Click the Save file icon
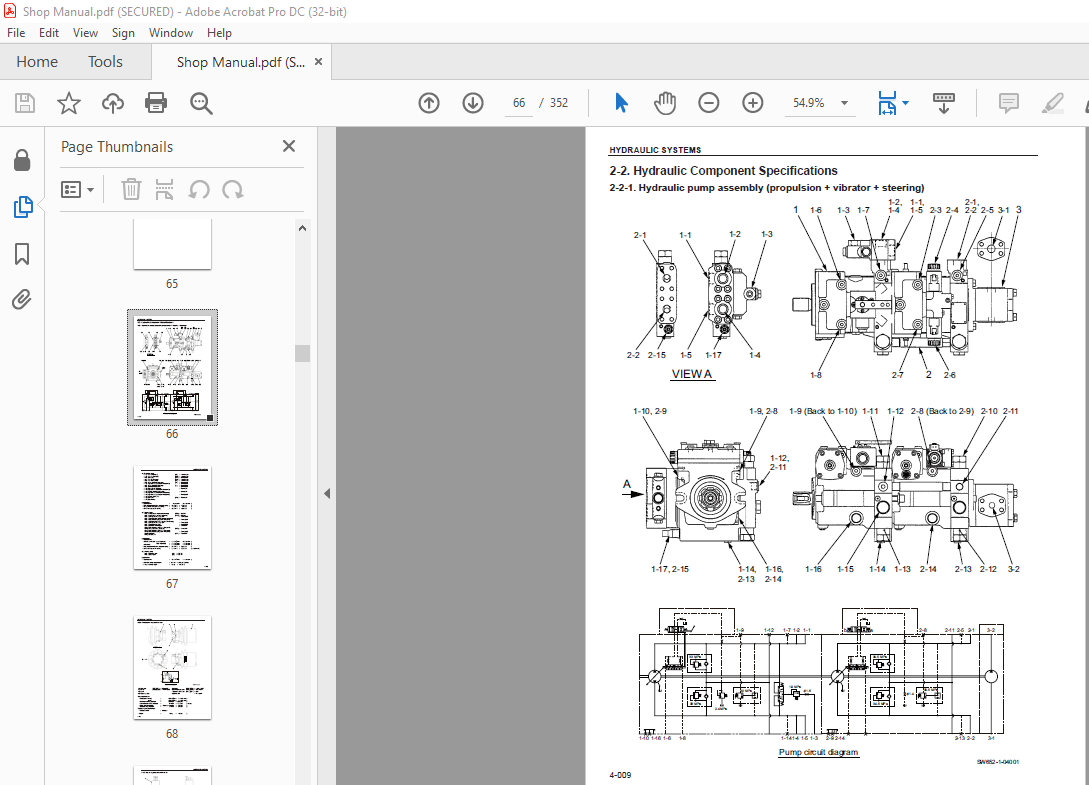Image resolution: width=1089 pixels, height=785 pixels. [25, 104]
